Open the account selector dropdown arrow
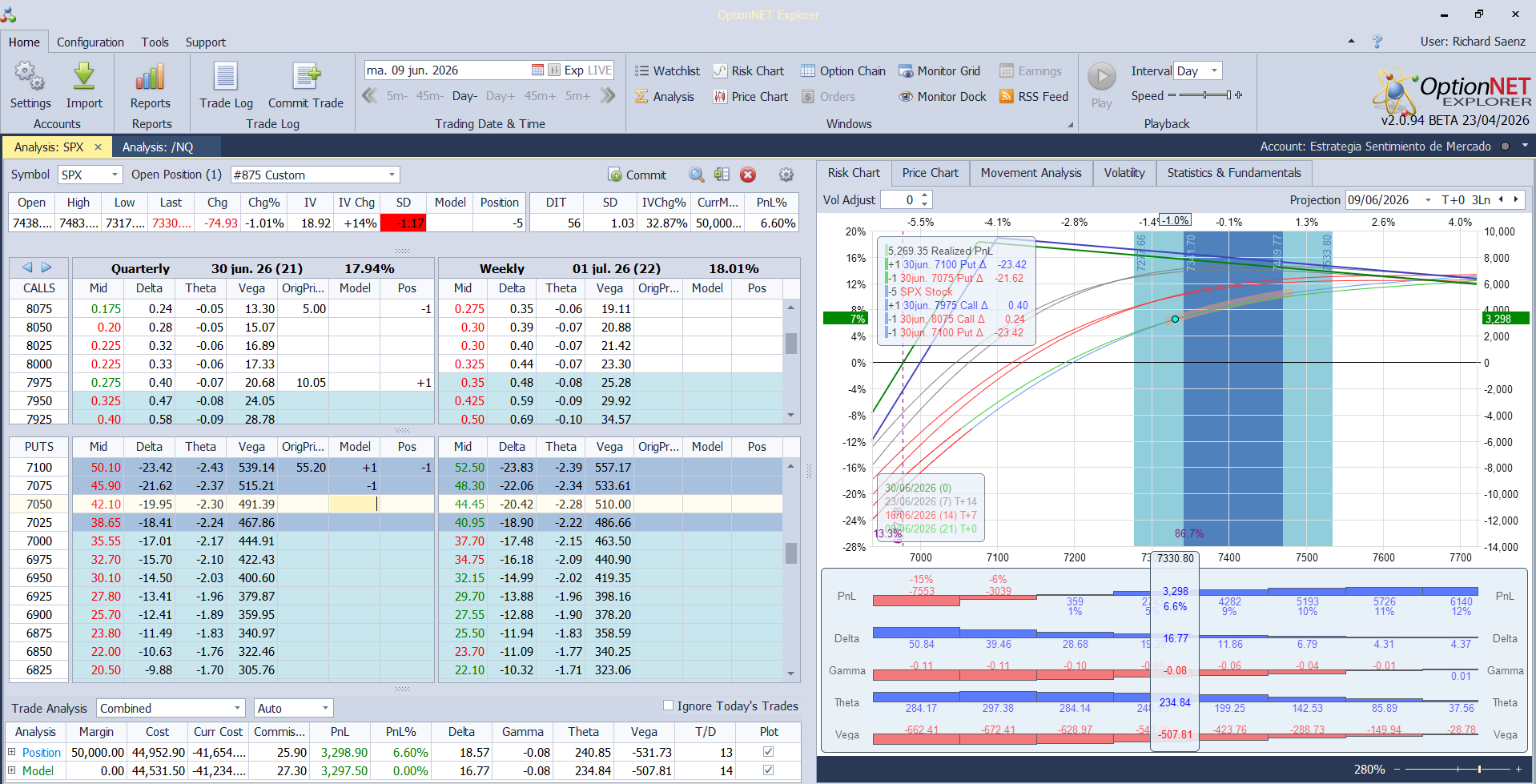Viewport: 1536px width, 784px height. (x=1525, y=146)
